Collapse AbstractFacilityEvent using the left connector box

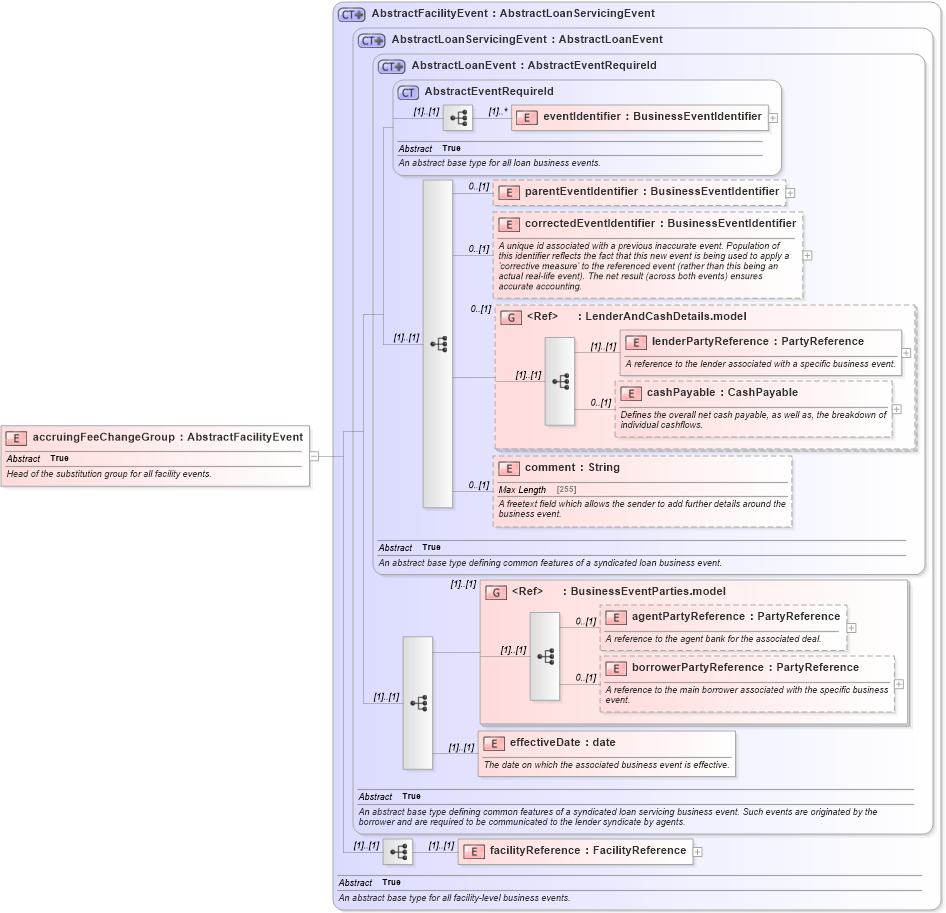[315, 455]
